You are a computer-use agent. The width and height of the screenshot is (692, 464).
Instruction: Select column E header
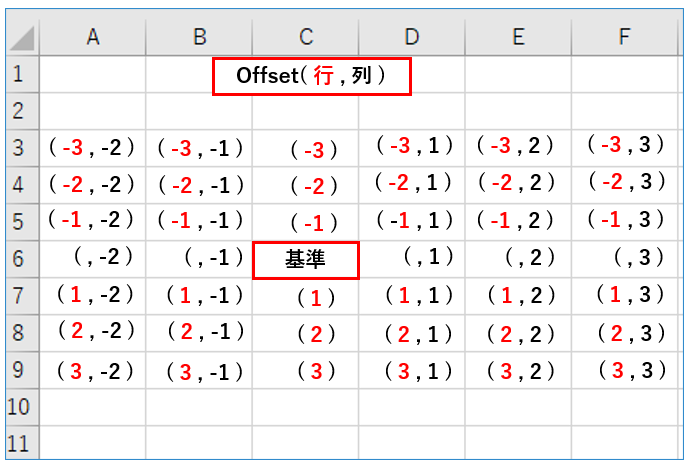click(518, 37)
